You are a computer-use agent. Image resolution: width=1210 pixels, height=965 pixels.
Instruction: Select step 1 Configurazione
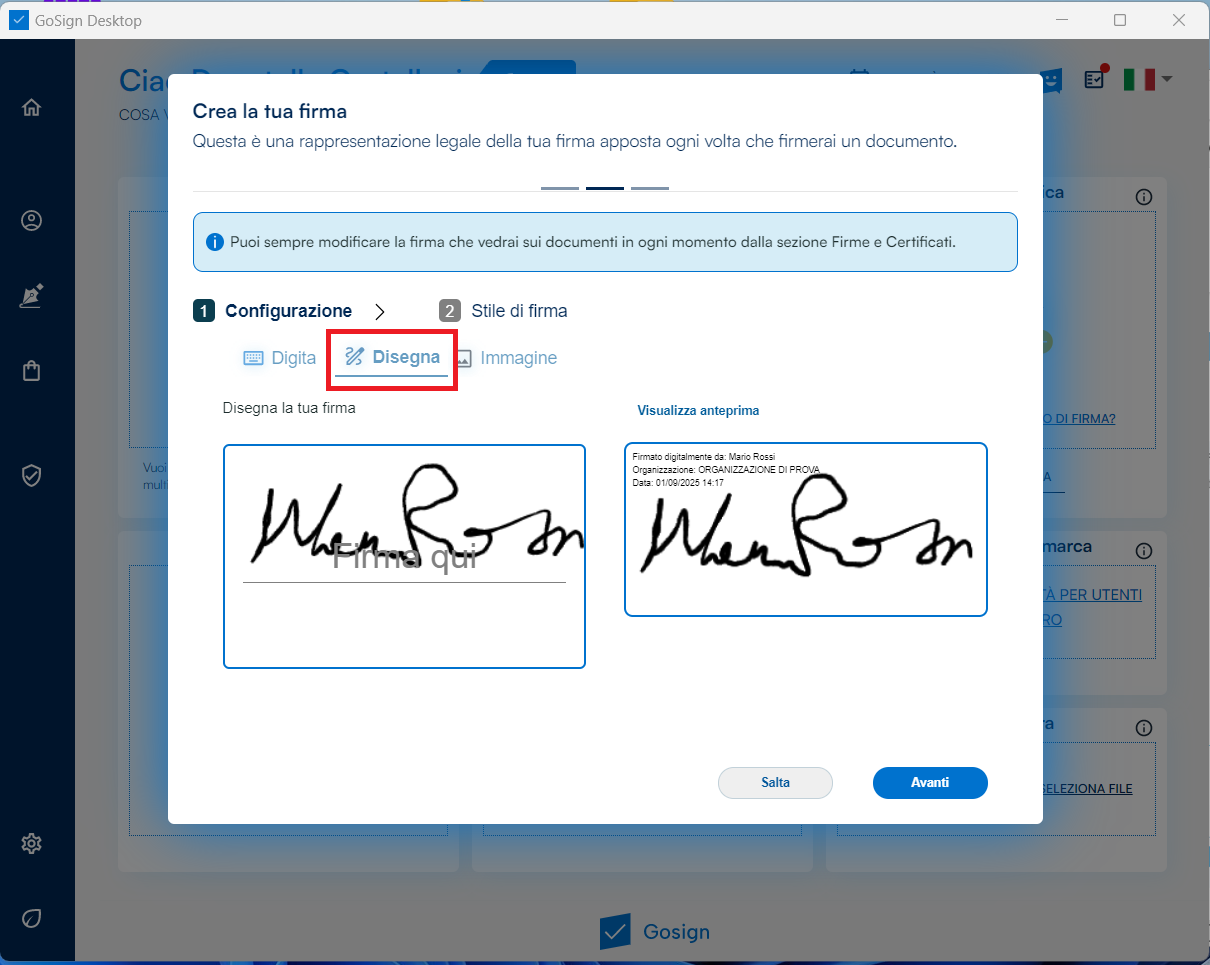[x=272, y=311]
